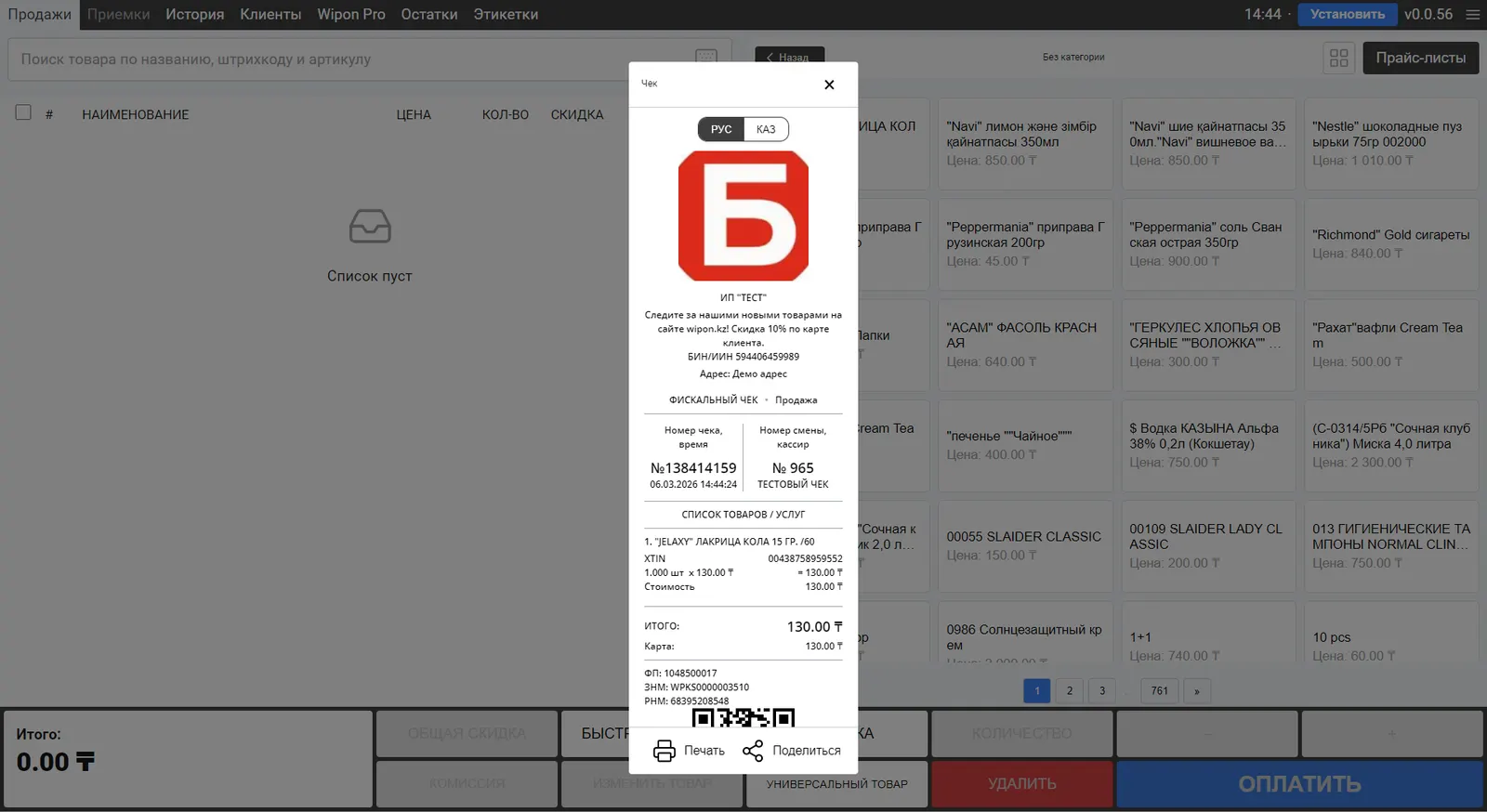Viewport: 1487px width, 812px height.
Task: Click the share icon in receipt dialog
Action: [753, 751]
